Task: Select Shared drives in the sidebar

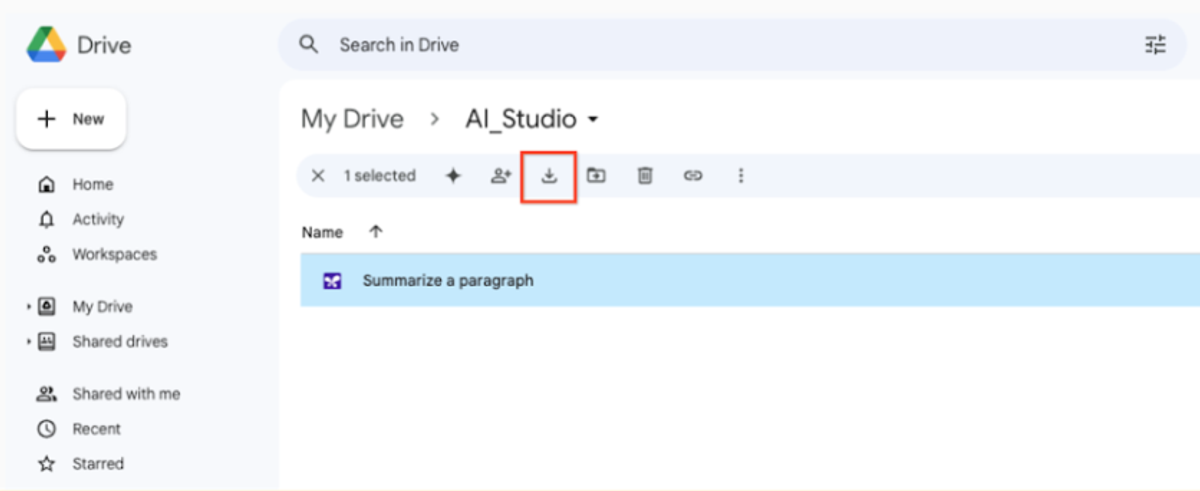Action: pyautogui.click(x=120, y=342)
